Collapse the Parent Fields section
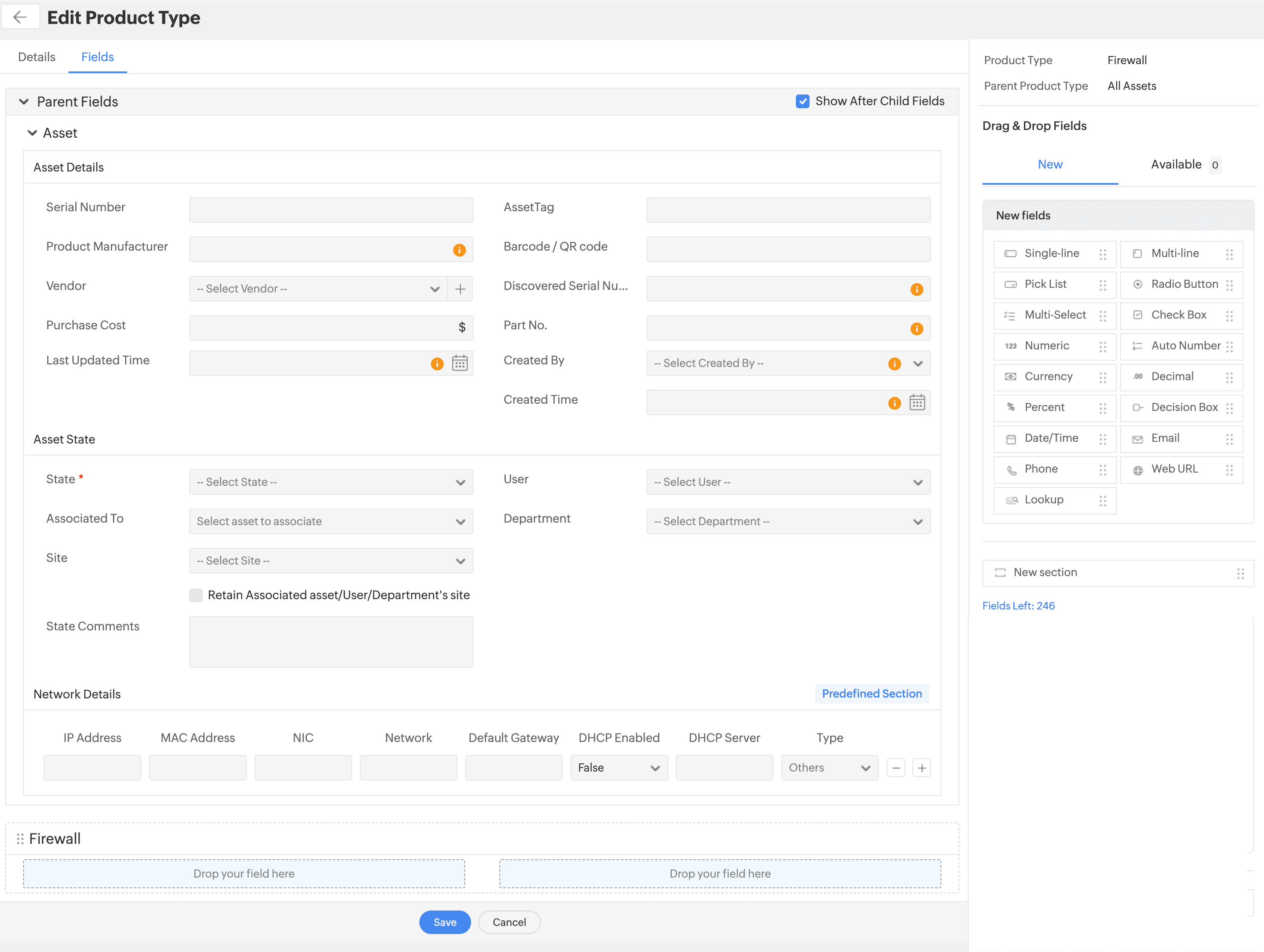Image resolution: width=1264 pixels, height=952 pixels. pos(24,102)
